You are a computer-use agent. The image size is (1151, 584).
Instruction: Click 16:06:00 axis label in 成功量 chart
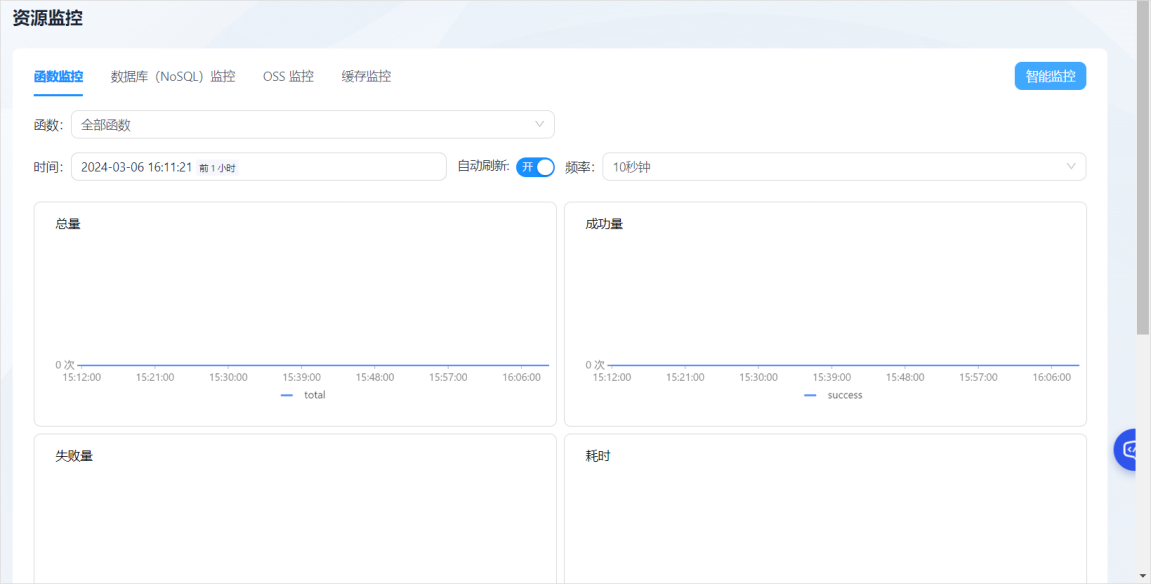1052,377
